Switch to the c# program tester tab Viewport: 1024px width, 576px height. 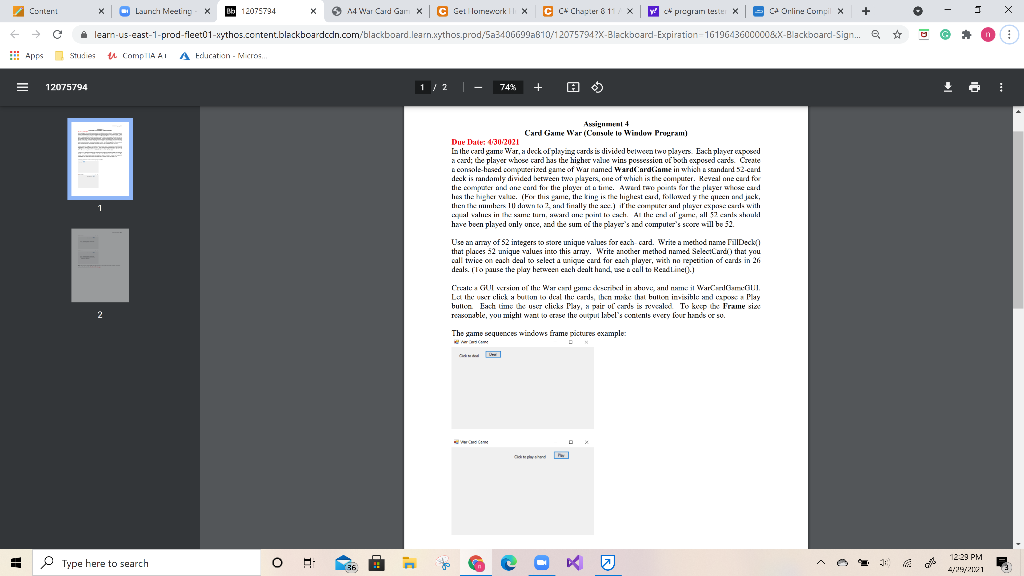click(694, 11)
